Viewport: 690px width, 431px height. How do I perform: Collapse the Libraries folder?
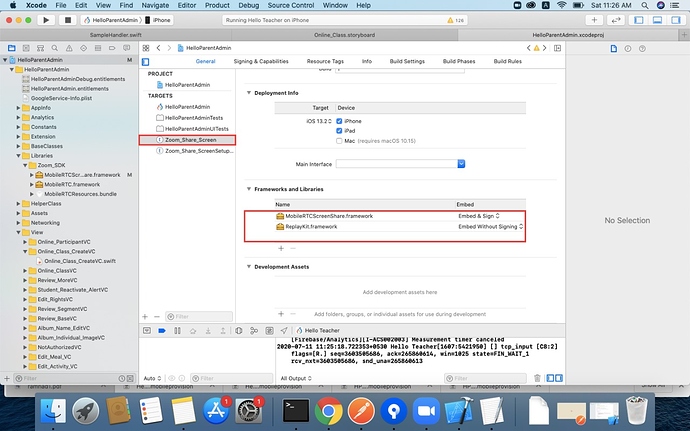(18, 156)
